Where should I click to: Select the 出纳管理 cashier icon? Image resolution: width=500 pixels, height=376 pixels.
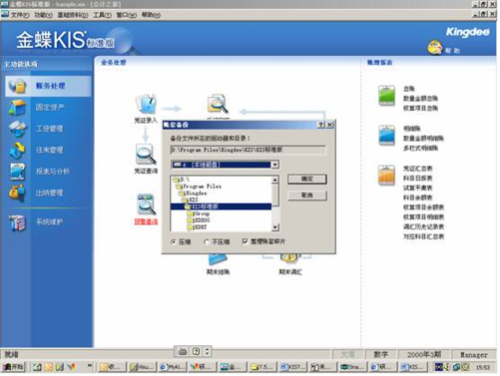[17, 193]
